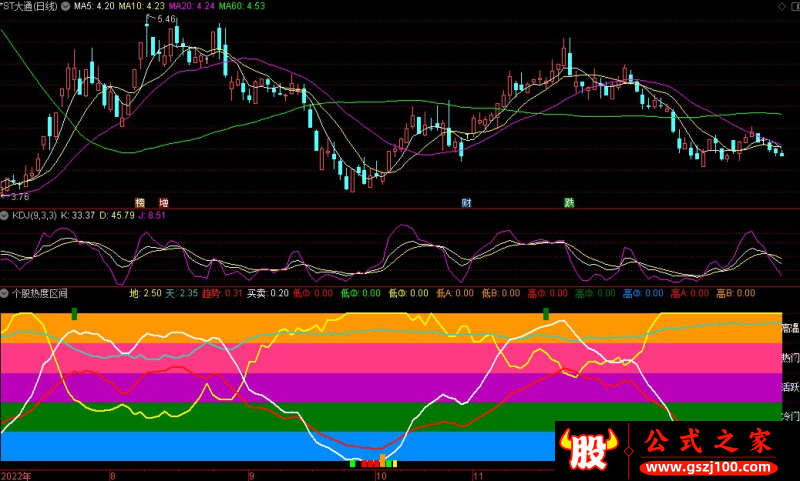Click the stock name *ST大通(日线)
This screenshot has height=481, width=800.
point(29,6)
